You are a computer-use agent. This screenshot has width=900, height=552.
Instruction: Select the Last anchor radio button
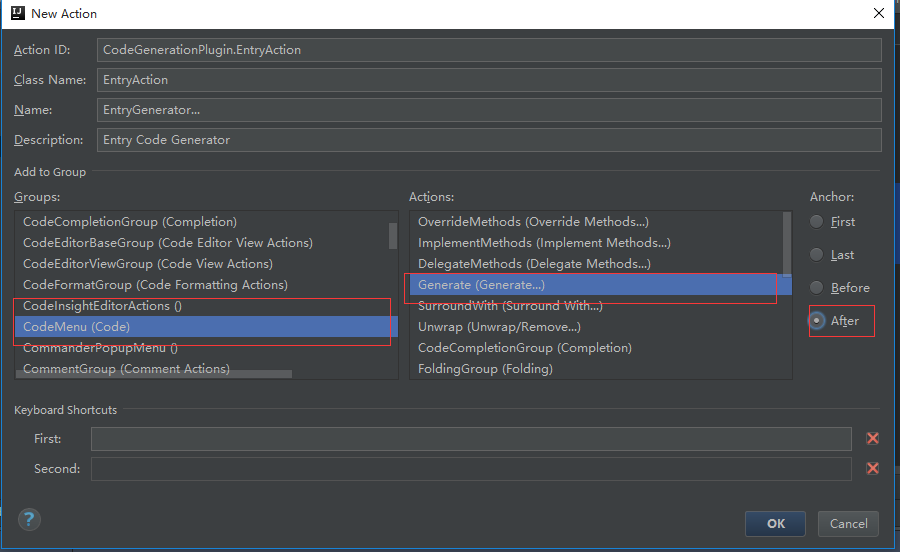[x=816, y=255]
